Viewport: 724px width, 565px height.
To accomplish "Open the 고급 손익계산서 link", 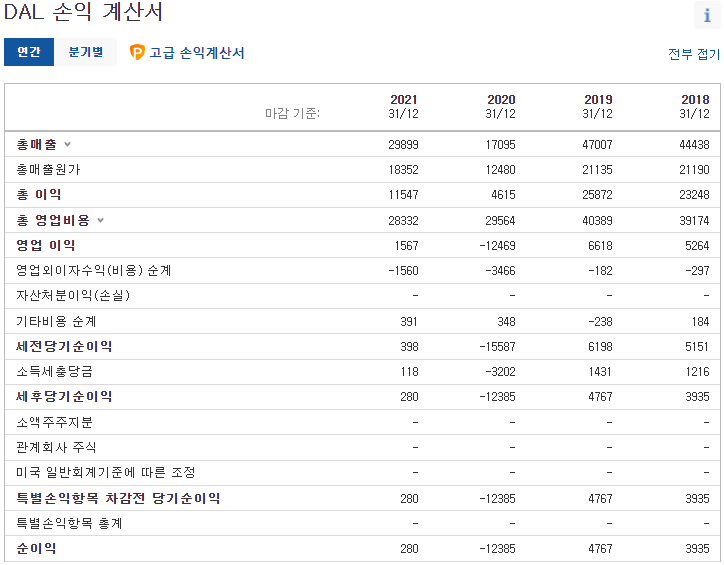I will tap(197, 53).
